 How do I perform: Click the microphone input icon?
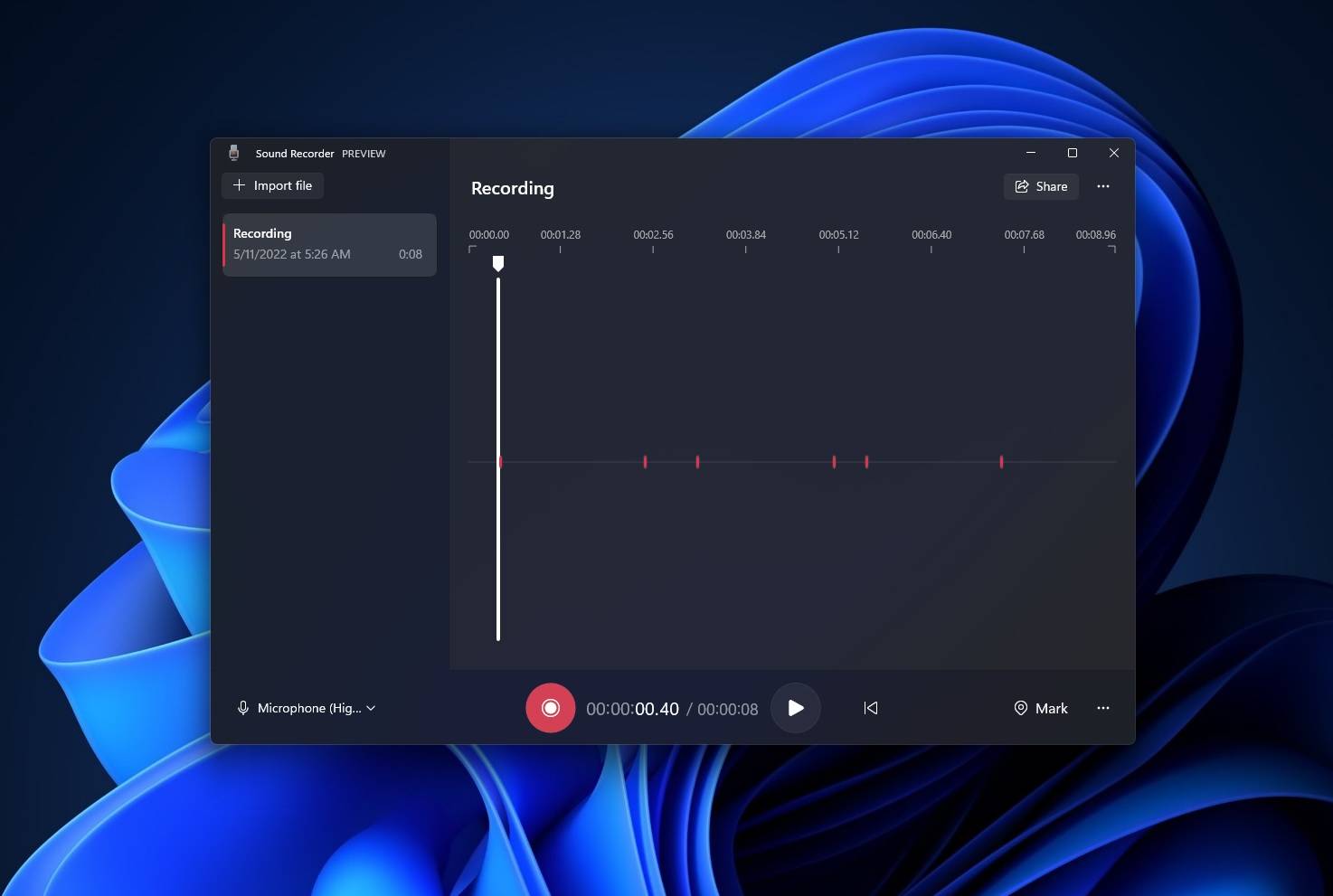pos(242,708)
